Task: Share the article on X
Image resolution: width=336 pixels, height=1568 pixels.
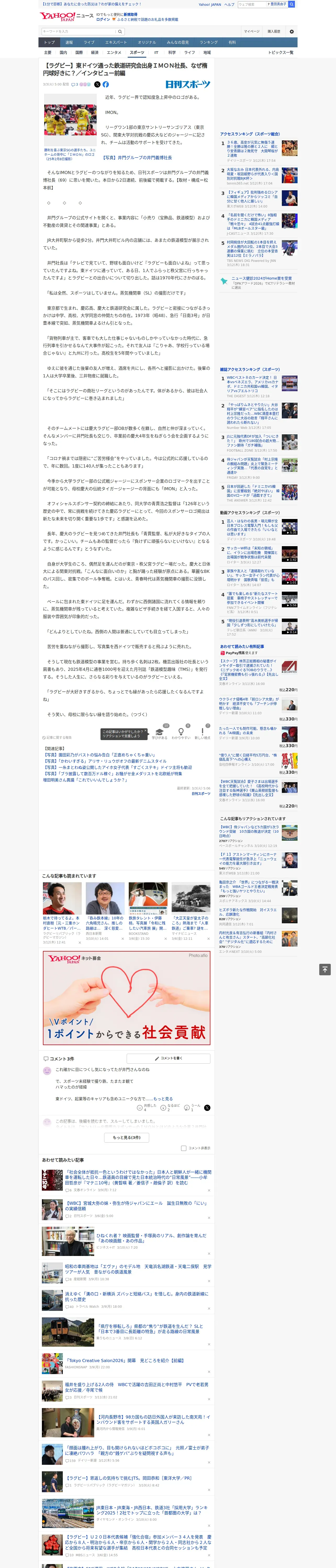Action: (97, 85)
